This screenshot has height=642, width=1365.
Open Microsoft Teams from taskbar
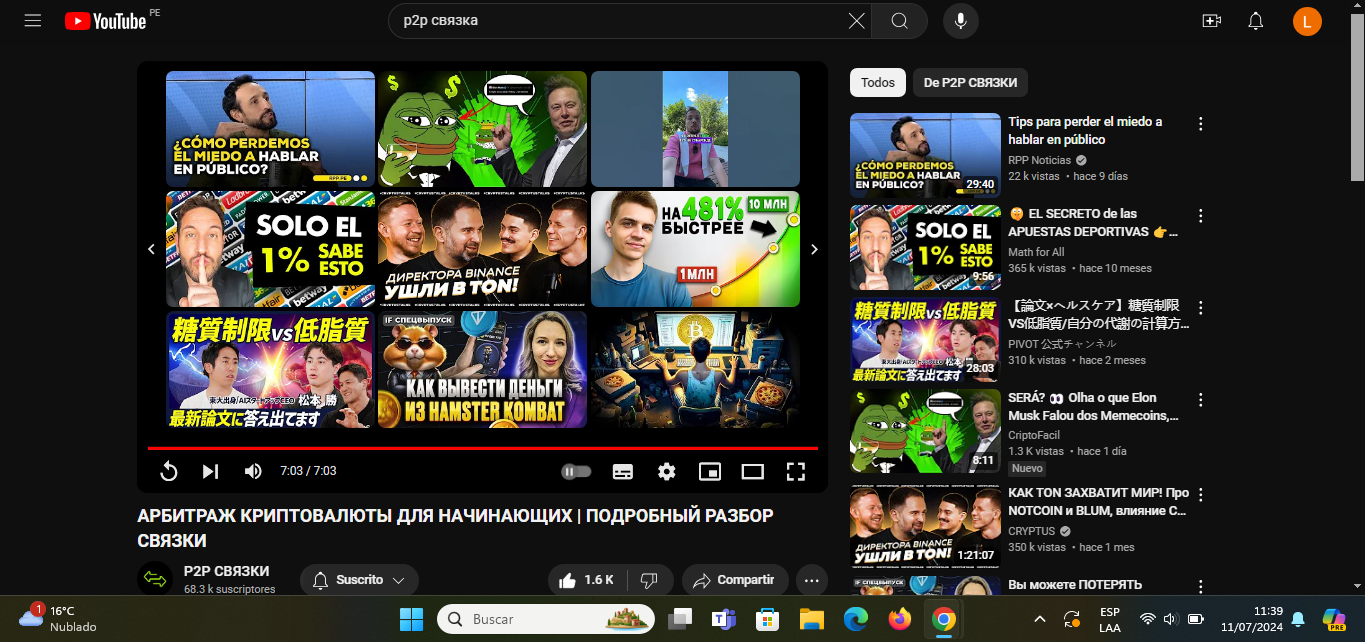[723, 619]
